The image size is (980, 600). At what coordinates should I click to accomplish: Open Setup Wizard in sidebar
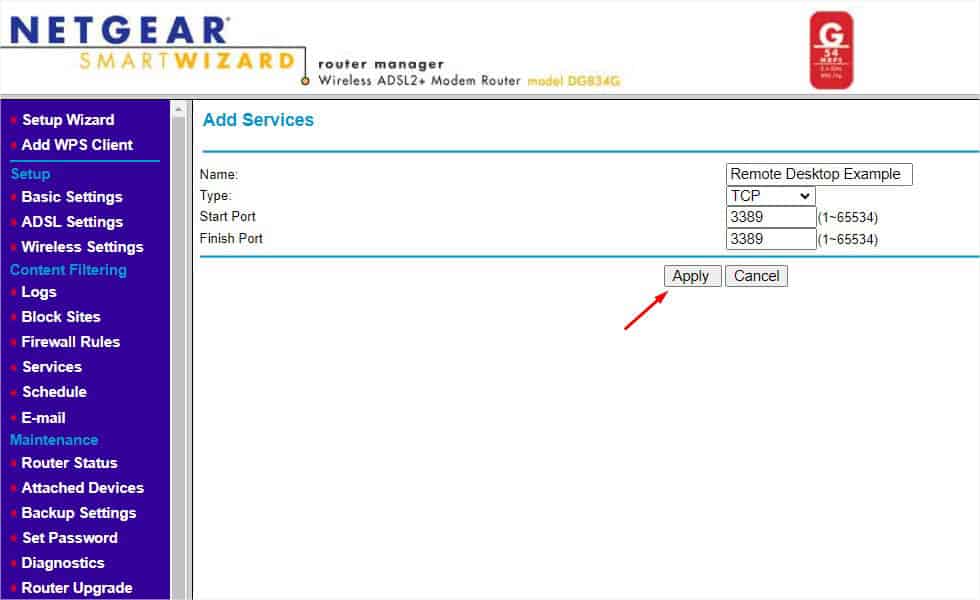pyautogui.click(x=68, y=119)
